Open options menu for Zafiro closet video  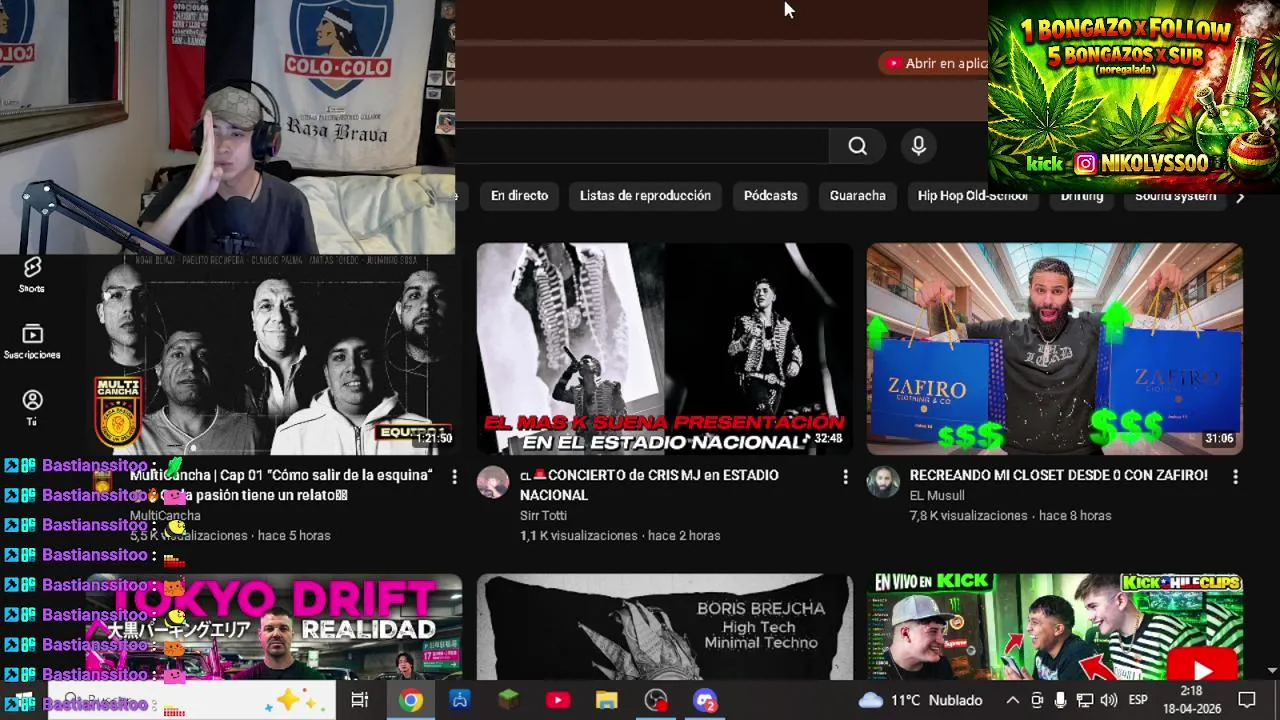[1235, 477]
